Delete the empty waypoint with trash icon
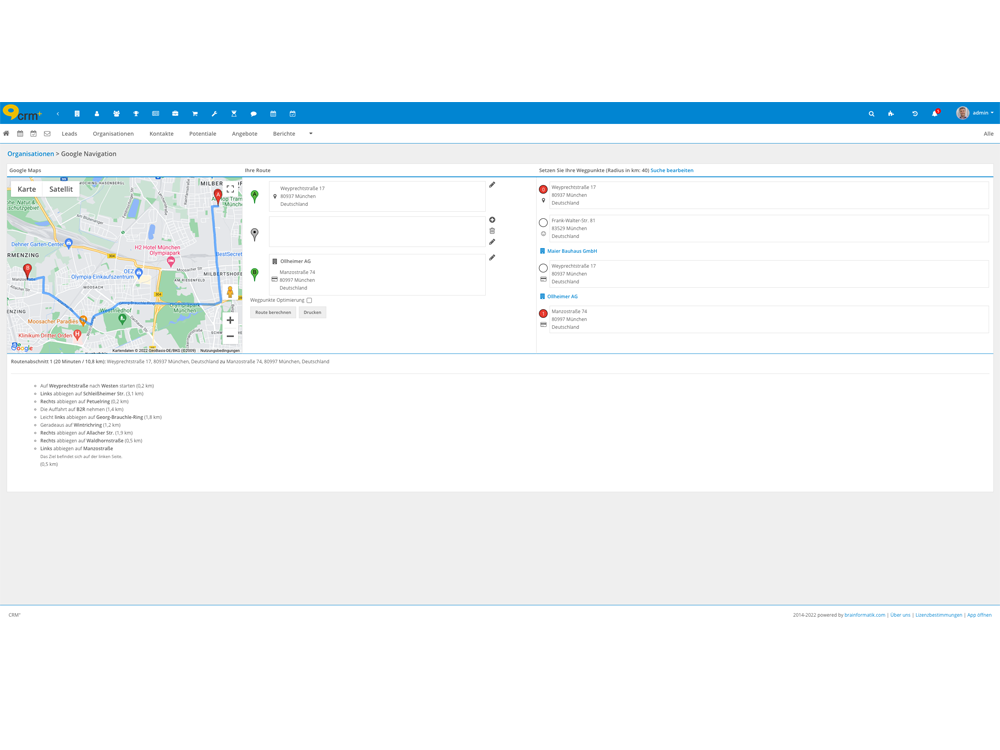Viewport: 1000px width, 750px height. [x=492, y=231]
